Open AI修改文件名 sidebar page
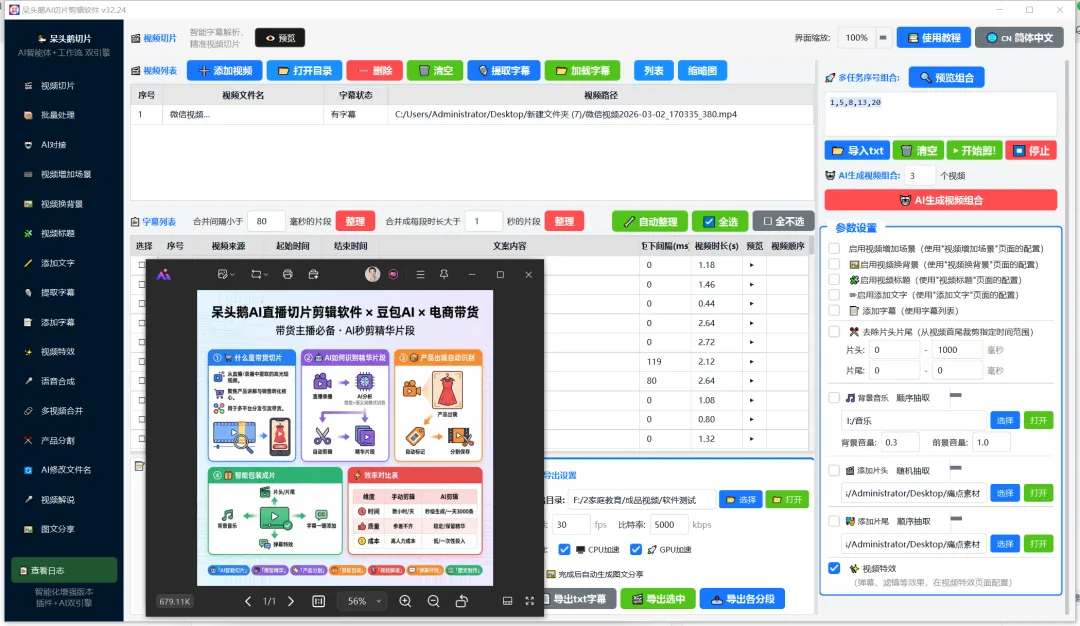Screen dimensions: 1080x626 [x=65, y=470]
